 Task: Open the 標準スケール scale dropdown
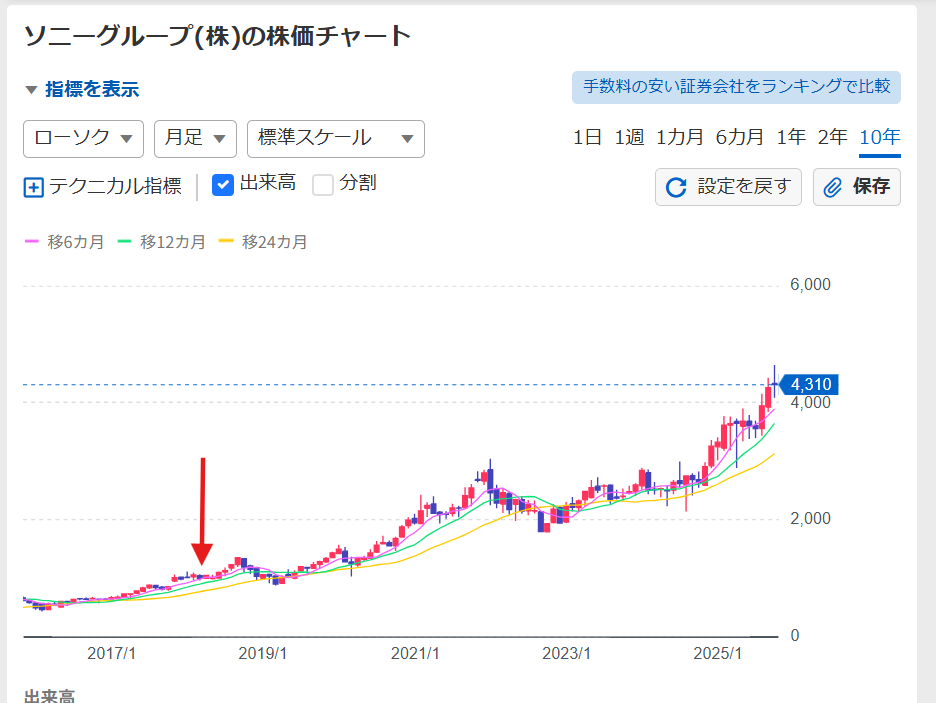335,139
